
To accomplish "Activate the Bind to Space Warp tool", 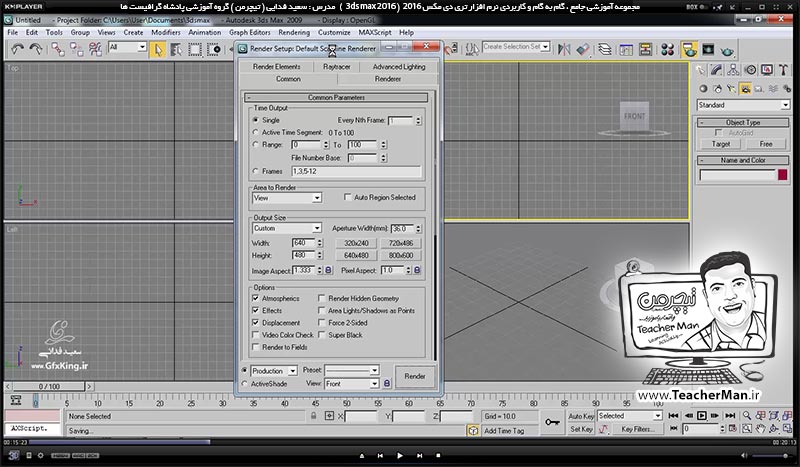I will [95, 50].
